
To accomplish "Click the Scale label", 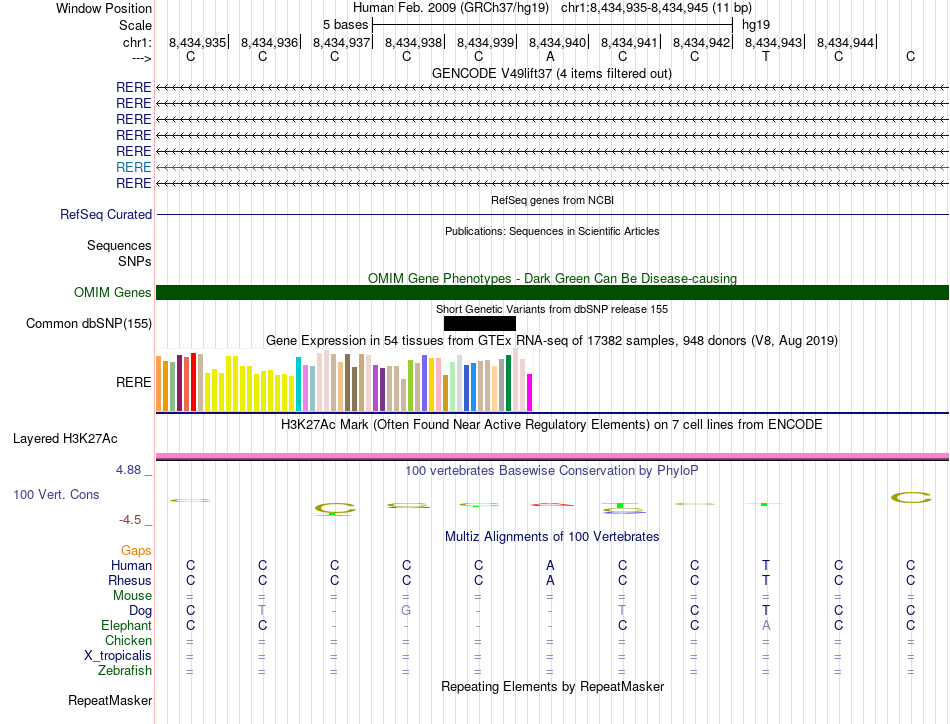I will click(135, 25).
